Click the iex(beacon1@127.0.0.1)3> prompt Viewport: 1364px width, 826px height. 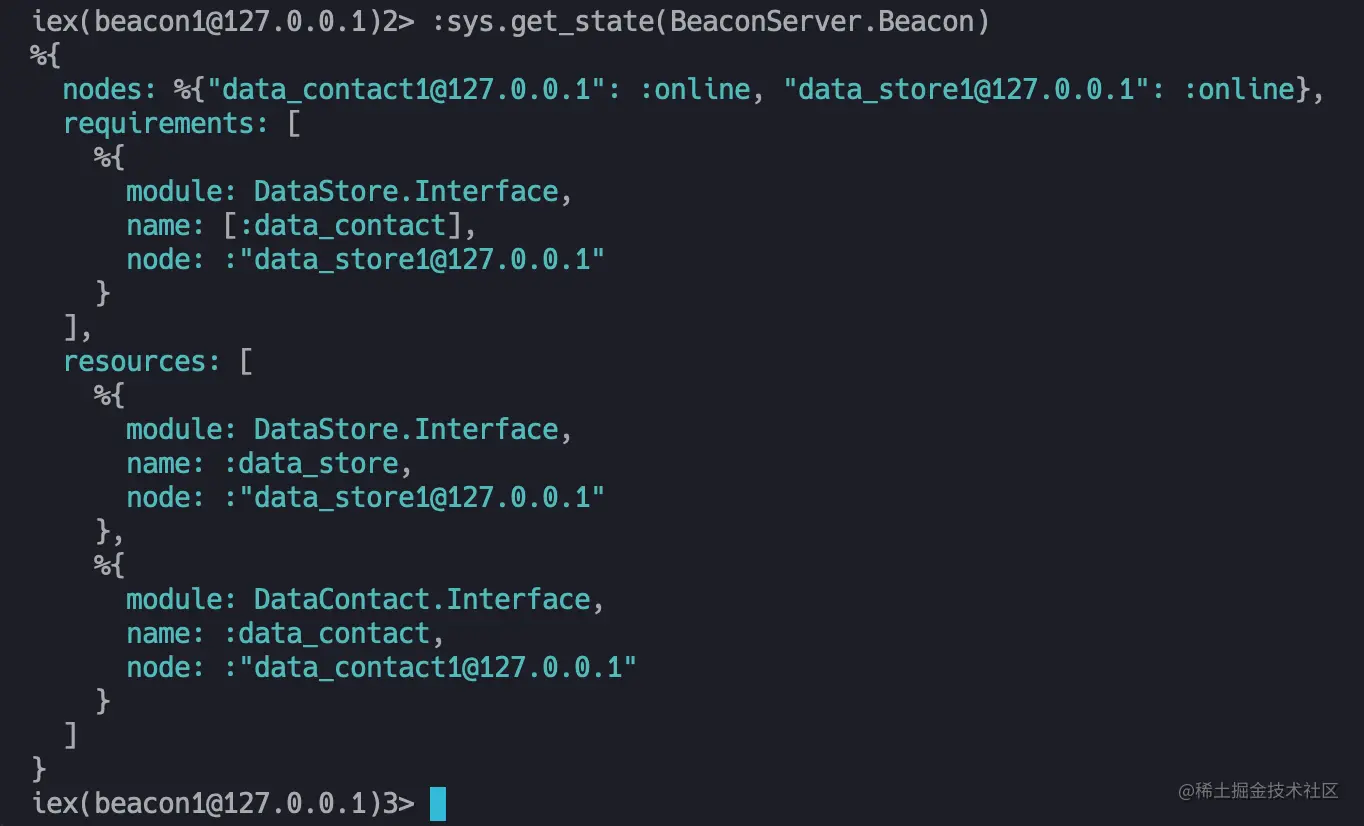click(223, 803)
